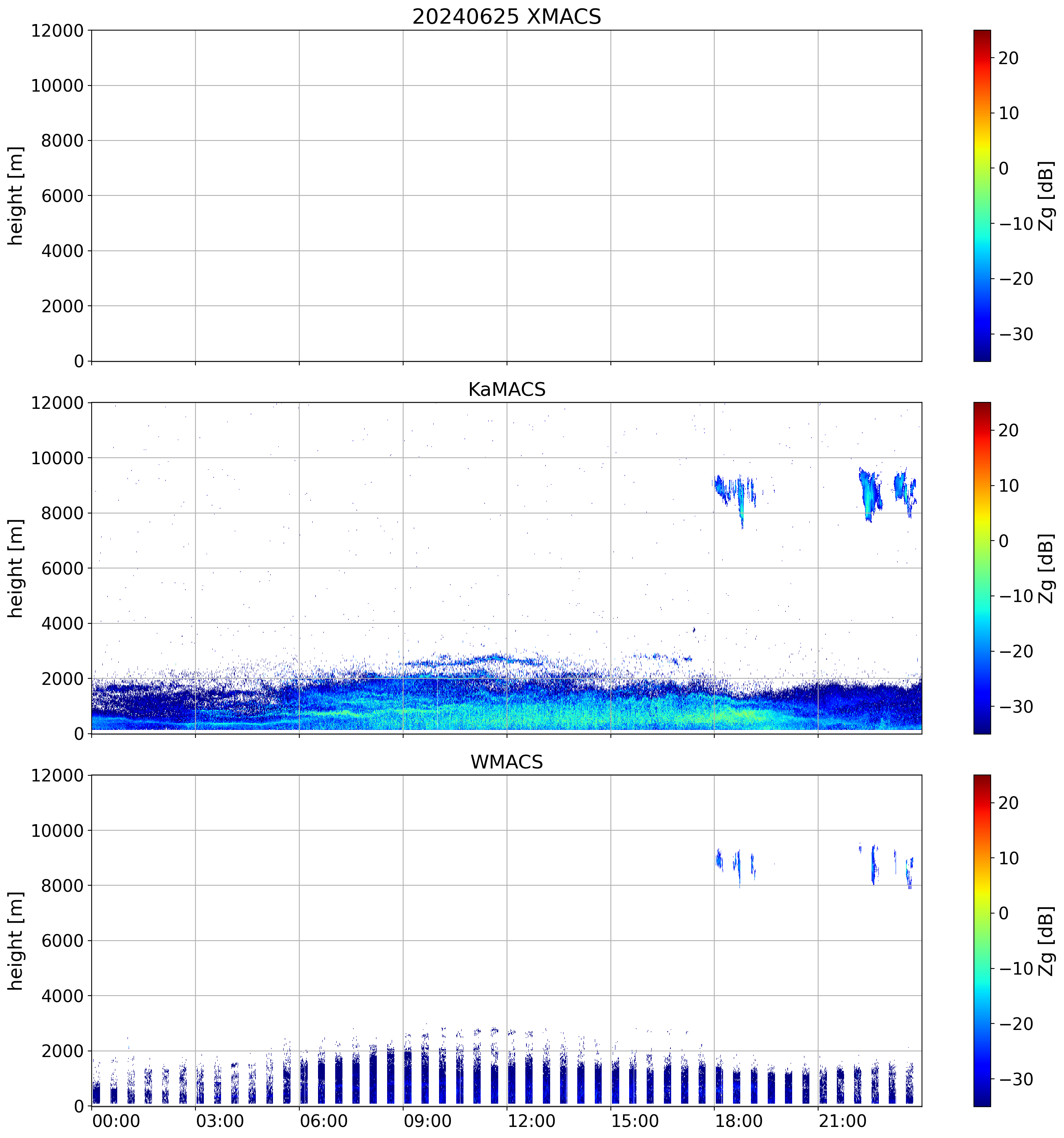
Task: Click the top panel colorbar
Action: [982, 195]
